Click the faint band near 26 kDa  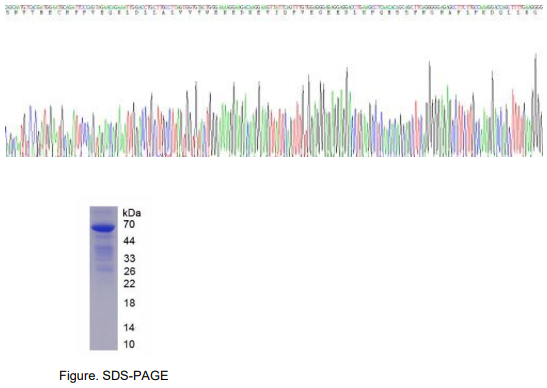tap(103, 269)
